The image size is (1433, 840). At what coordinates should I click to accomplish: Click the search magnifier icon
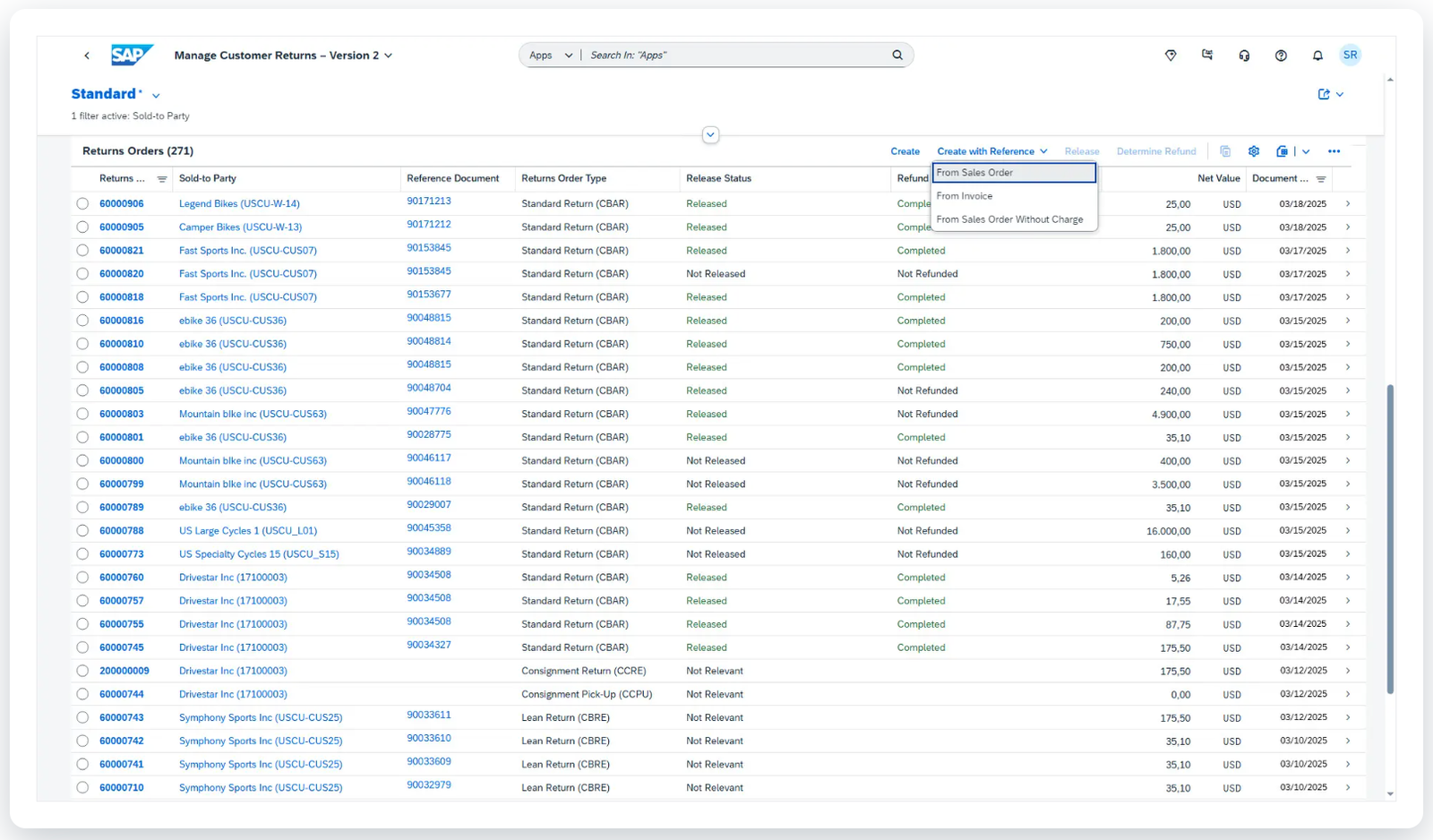(897, 56)
